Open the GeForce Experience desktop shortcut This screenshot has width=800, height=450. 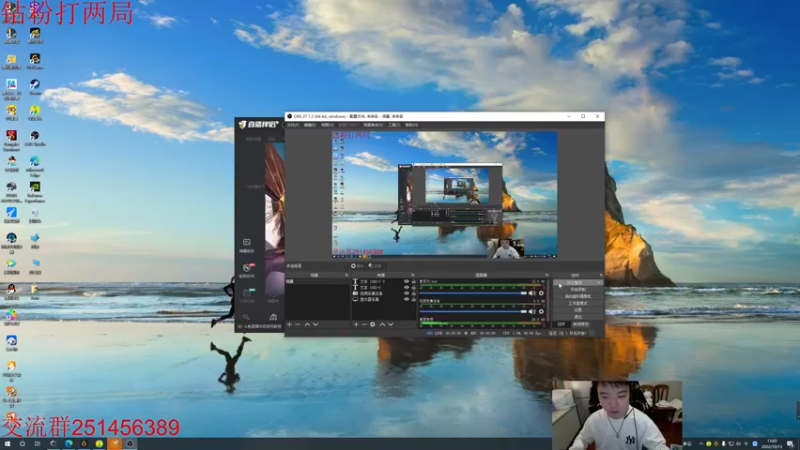(x=35, y=192)
